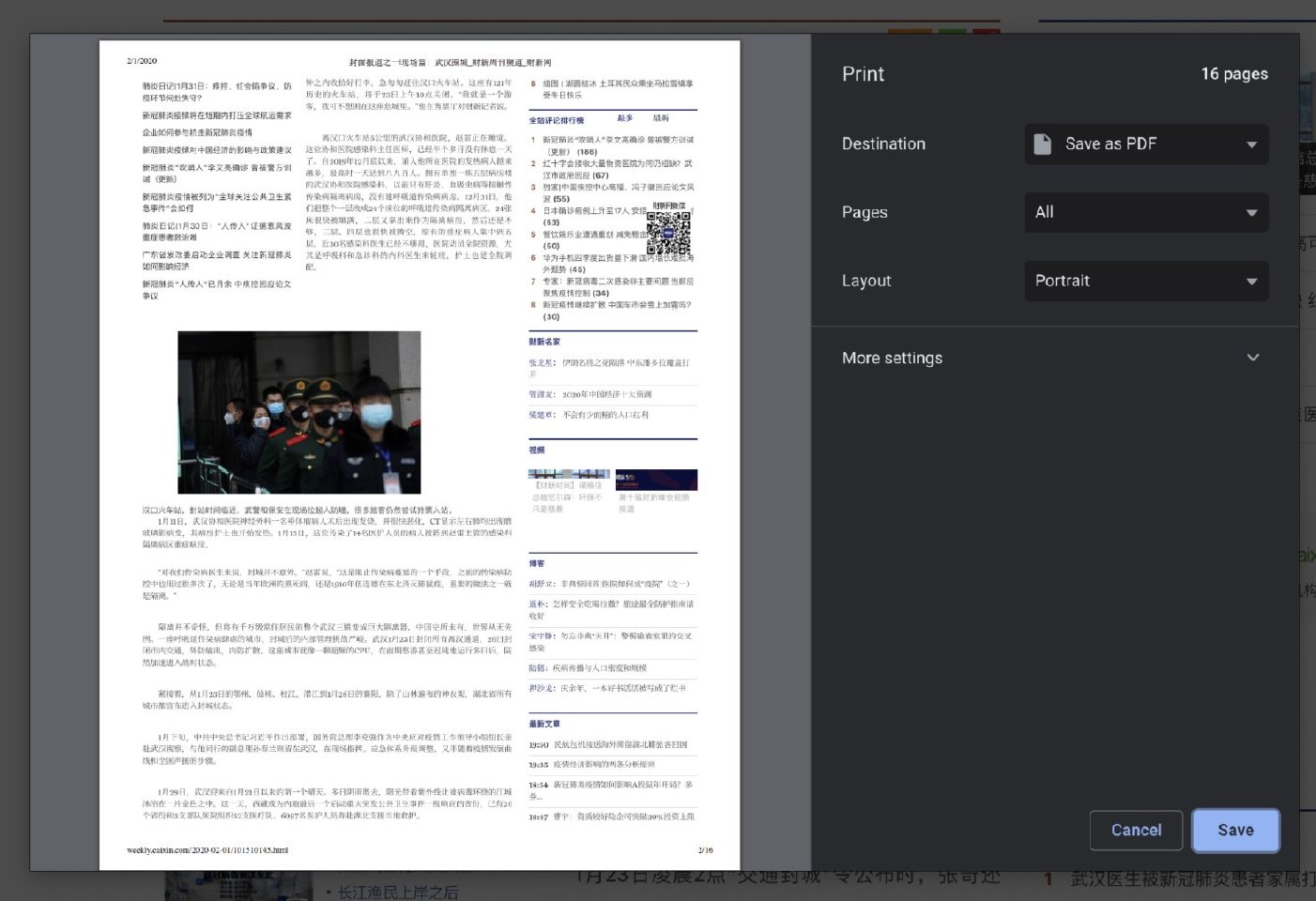Open the Save as PDF destination dropdown
1316x901 pixels.
click(x=1145, y=144)
